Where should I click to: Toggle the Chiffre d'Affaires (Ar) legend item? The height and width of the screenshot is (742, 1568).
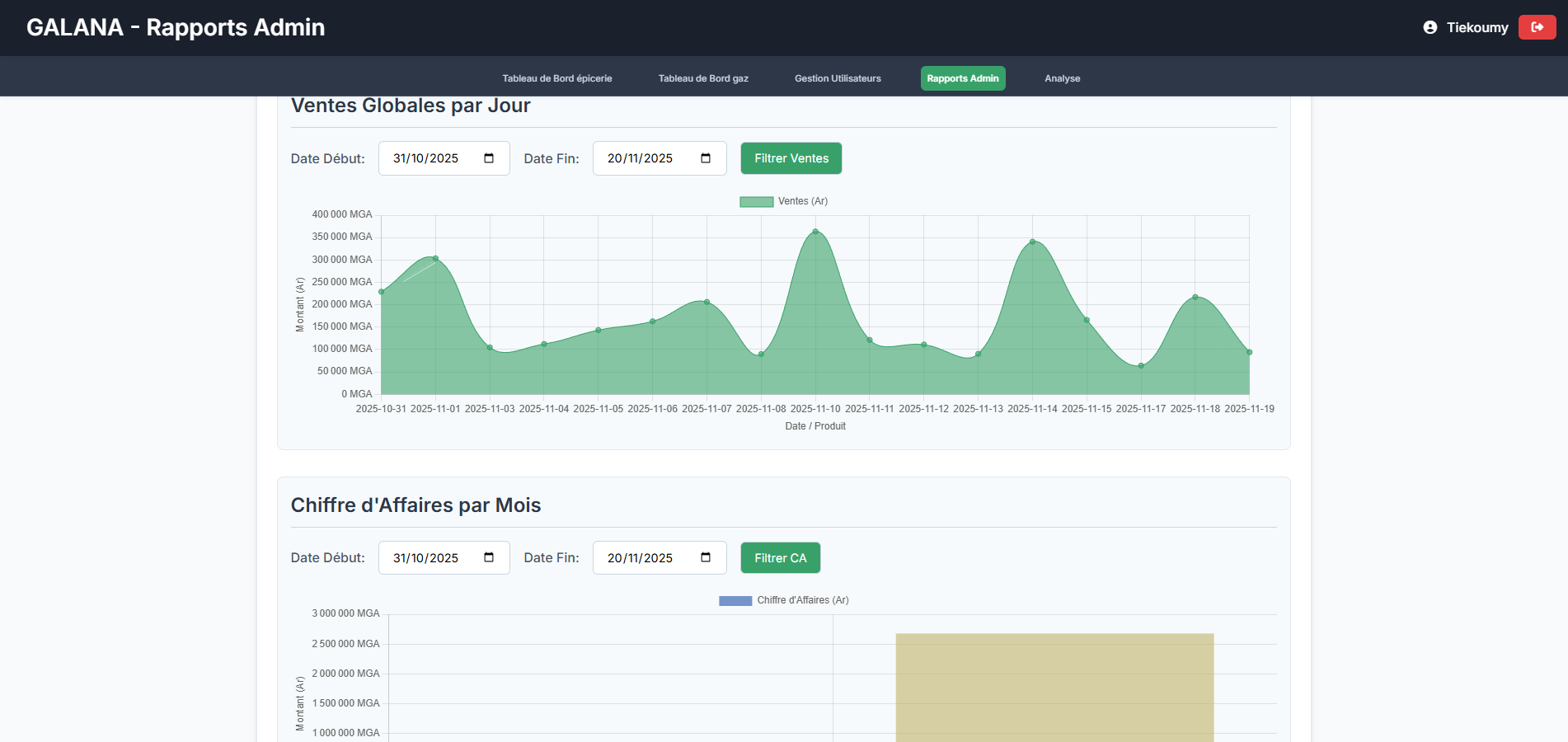[x=783, y=600]
